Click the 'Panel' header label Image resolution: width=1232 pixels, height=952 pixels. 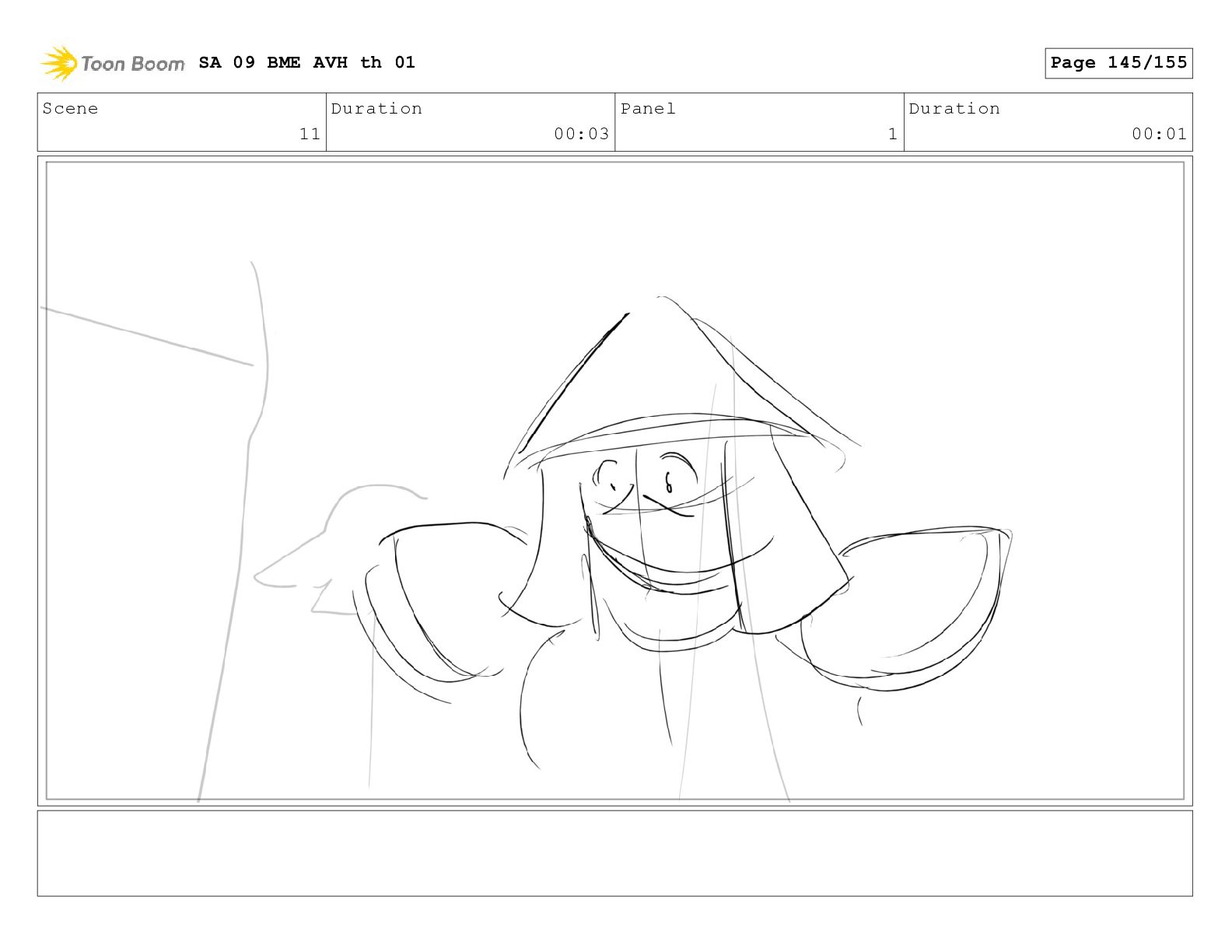click(648, 109)
